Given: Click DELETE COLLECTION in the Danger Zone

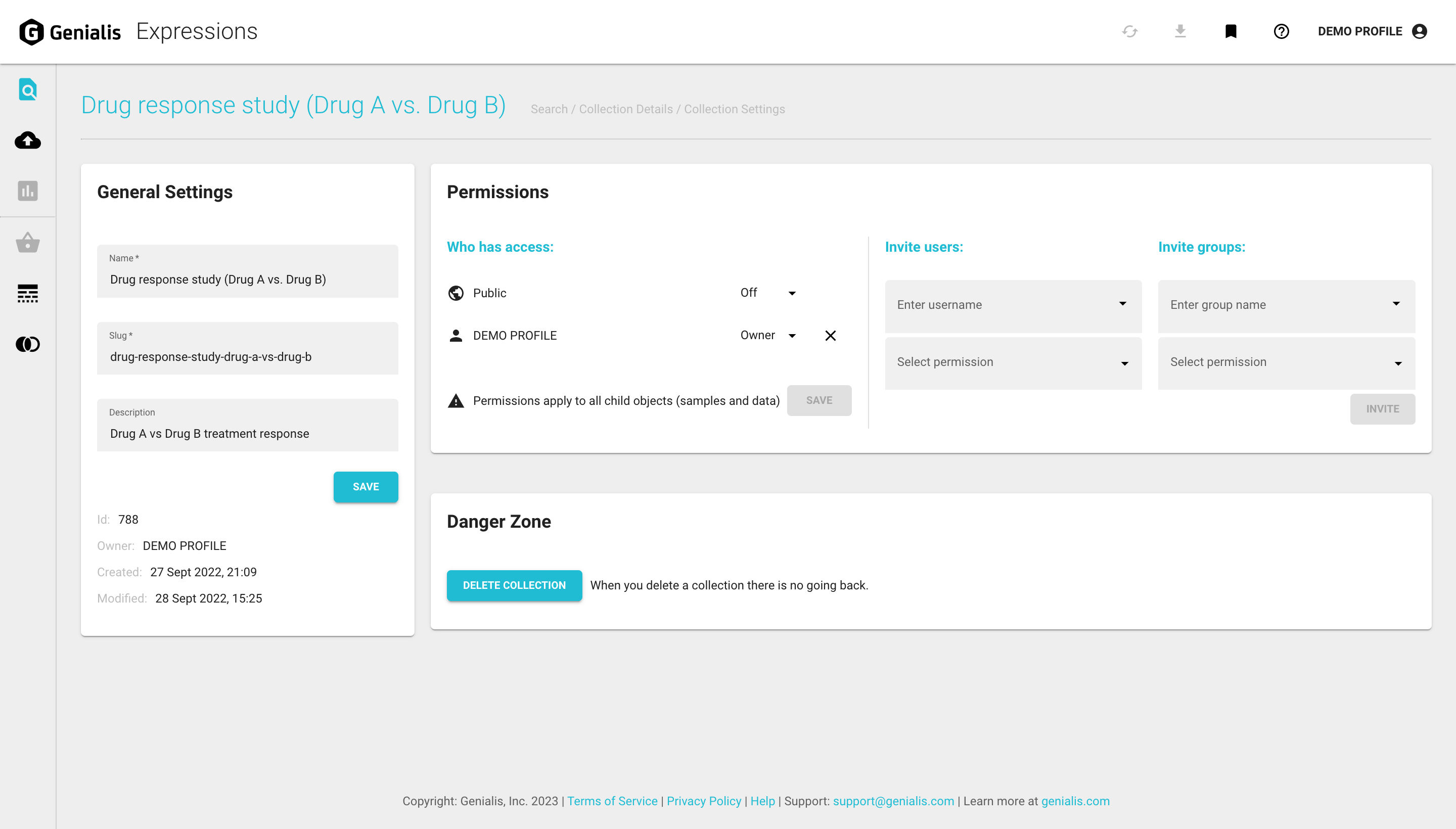Looking at the screenshot, I should tap(514, 585).
